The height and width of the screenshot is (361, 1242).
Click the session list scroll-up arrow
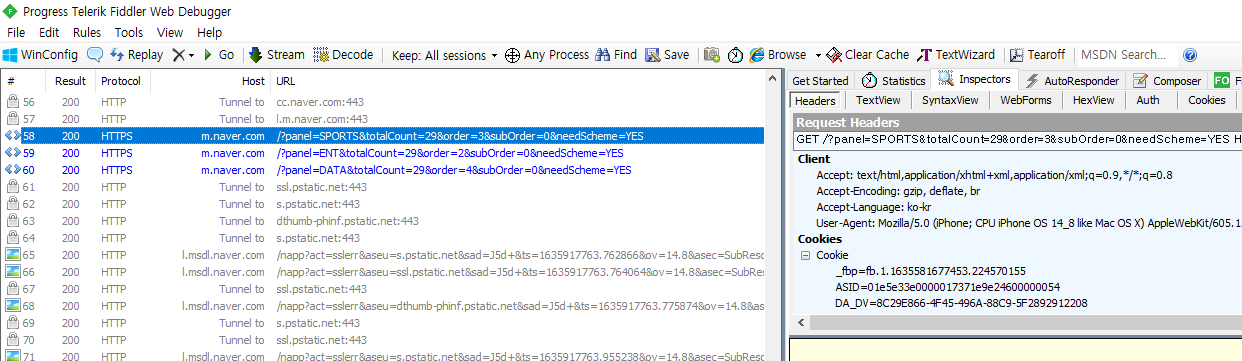pyautogui.click(x=773, y=80)
